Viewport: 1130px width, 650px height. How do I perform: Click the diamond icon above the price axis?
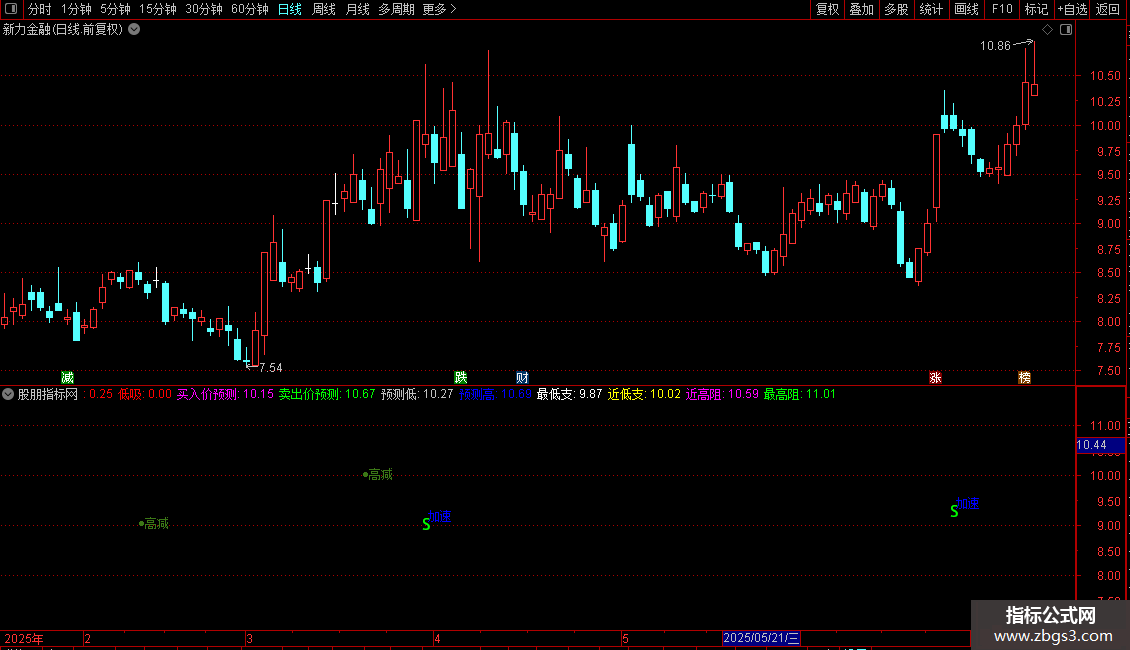coord(1048,30)
